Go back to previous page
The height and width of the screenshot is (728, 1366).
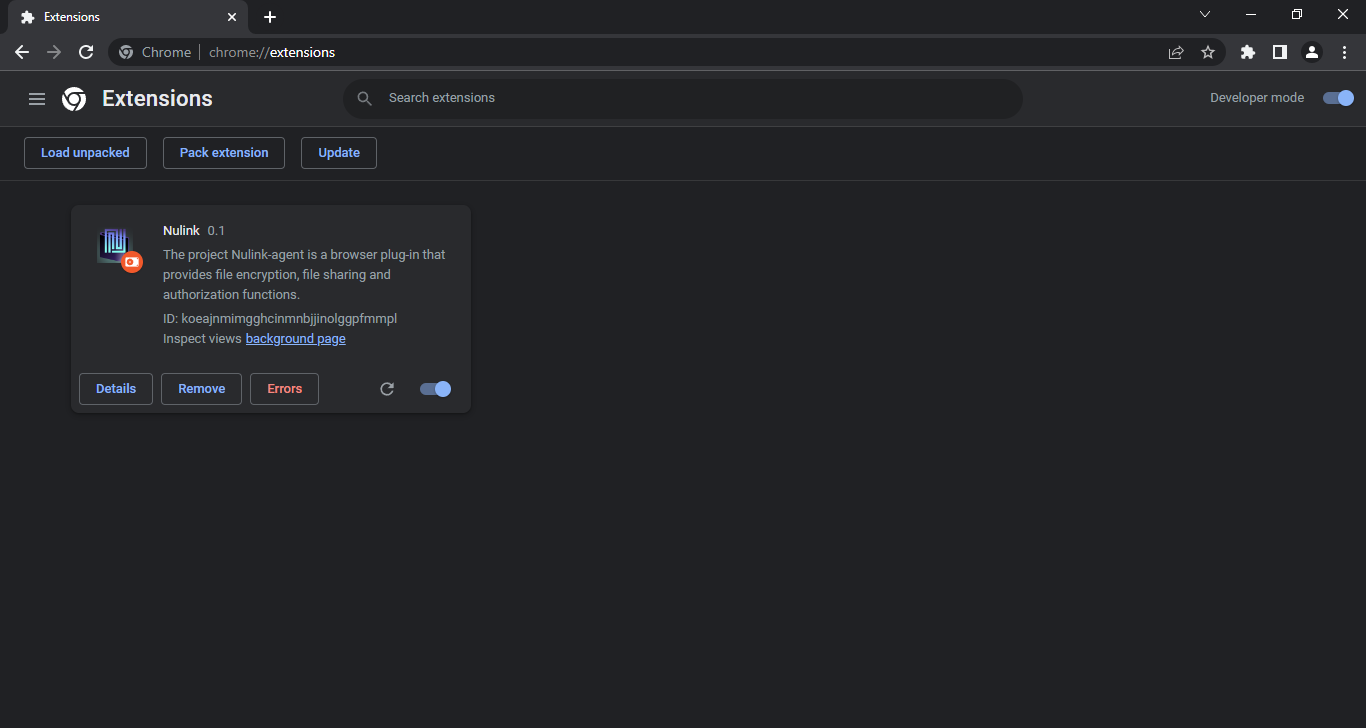(22, 52)
